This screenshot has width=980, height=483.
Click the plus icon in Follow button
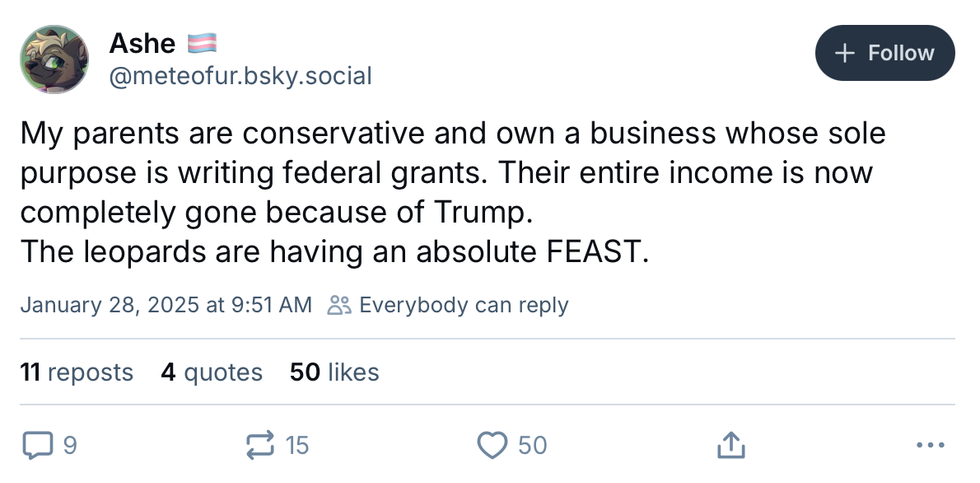tap(845, 53)
